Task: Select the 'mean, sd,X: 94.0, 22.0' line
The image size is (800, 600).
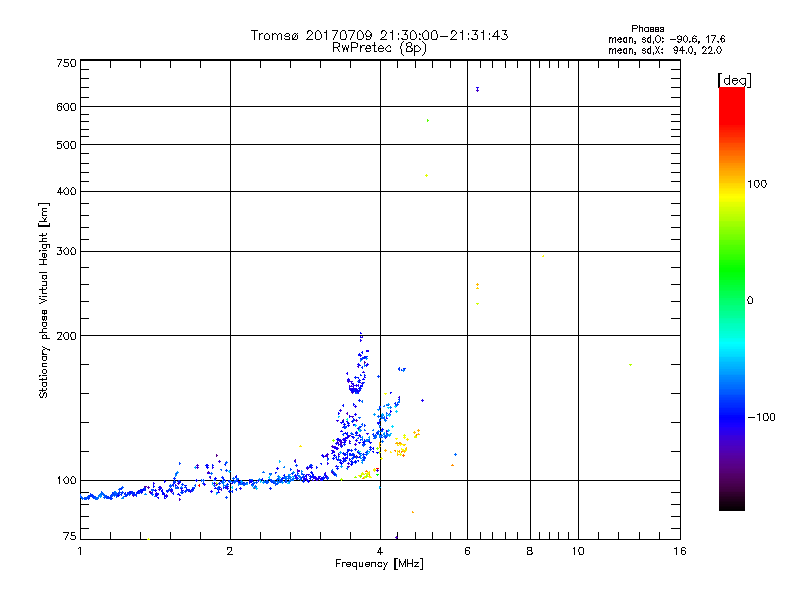Action: pyautogui.click(x=665, y=50)
